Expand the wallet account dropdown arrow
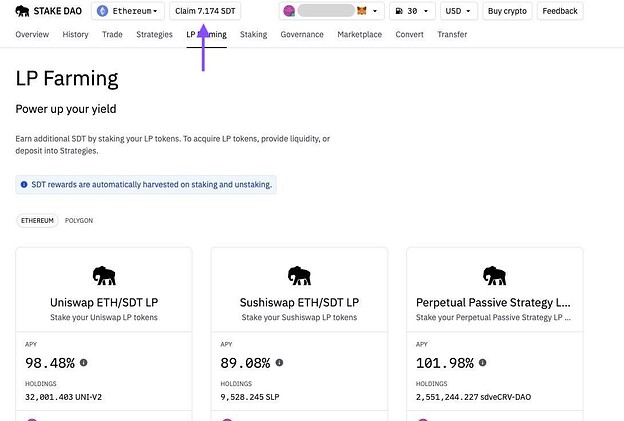The width and height of the screenshot is (624, 421). [374, 11]
